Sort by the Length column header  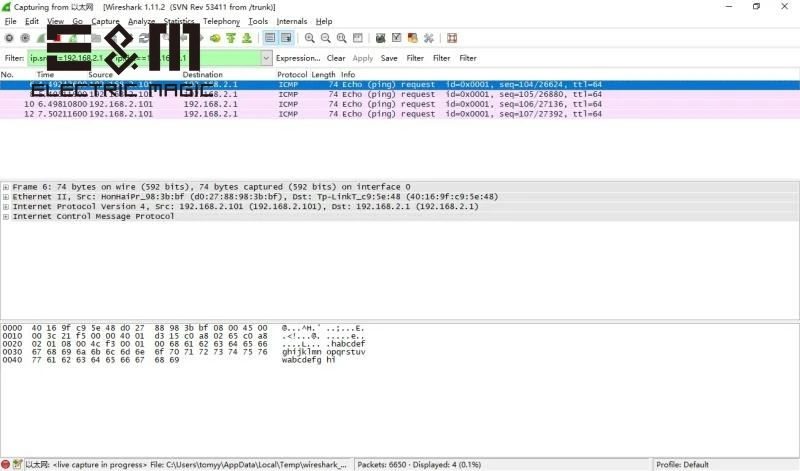323,75
